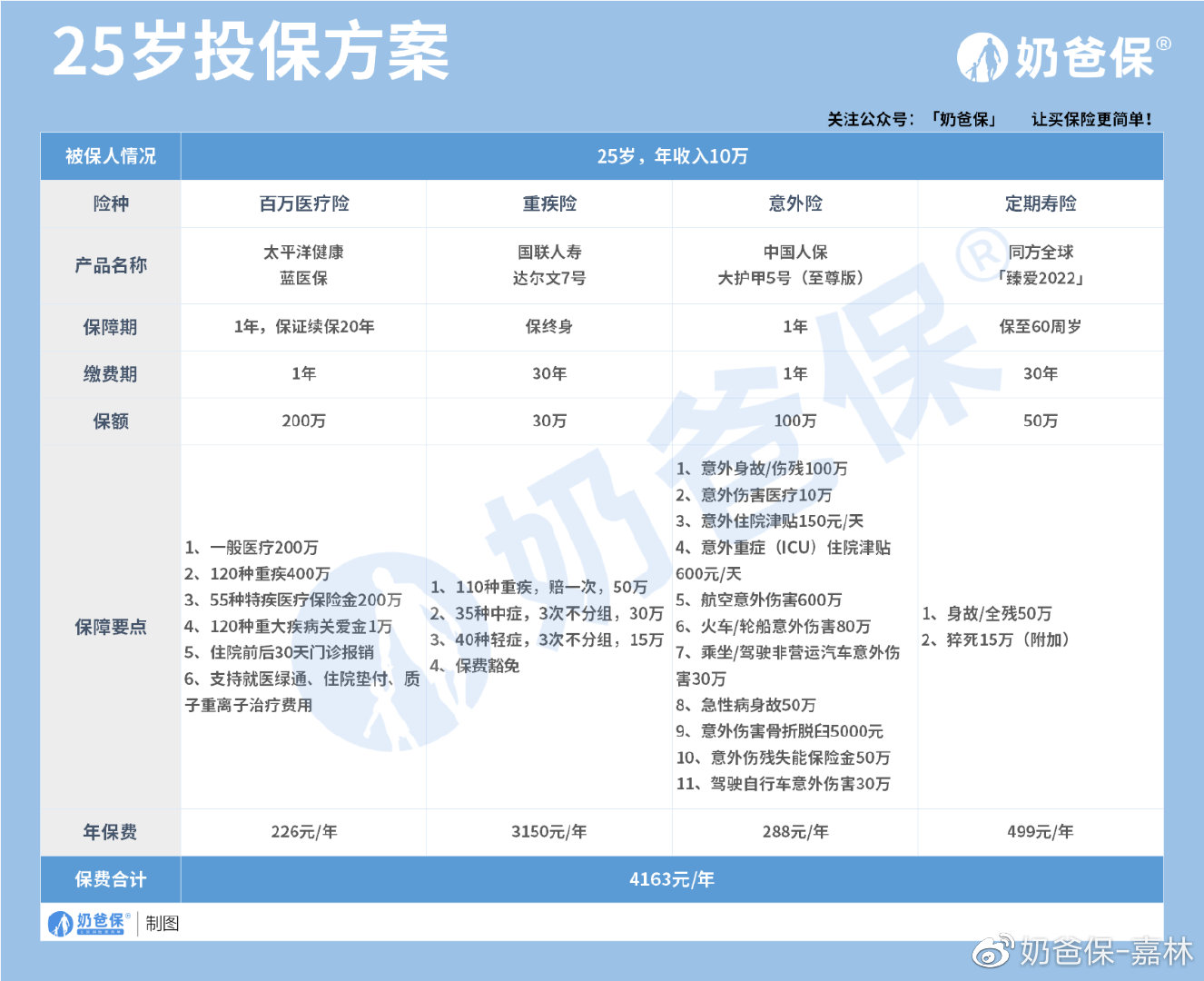Image resolution: width=1204 pixels, height=981 pixels.
Task: Select the 保终身 cell
Action: click(x=549, y=327)
